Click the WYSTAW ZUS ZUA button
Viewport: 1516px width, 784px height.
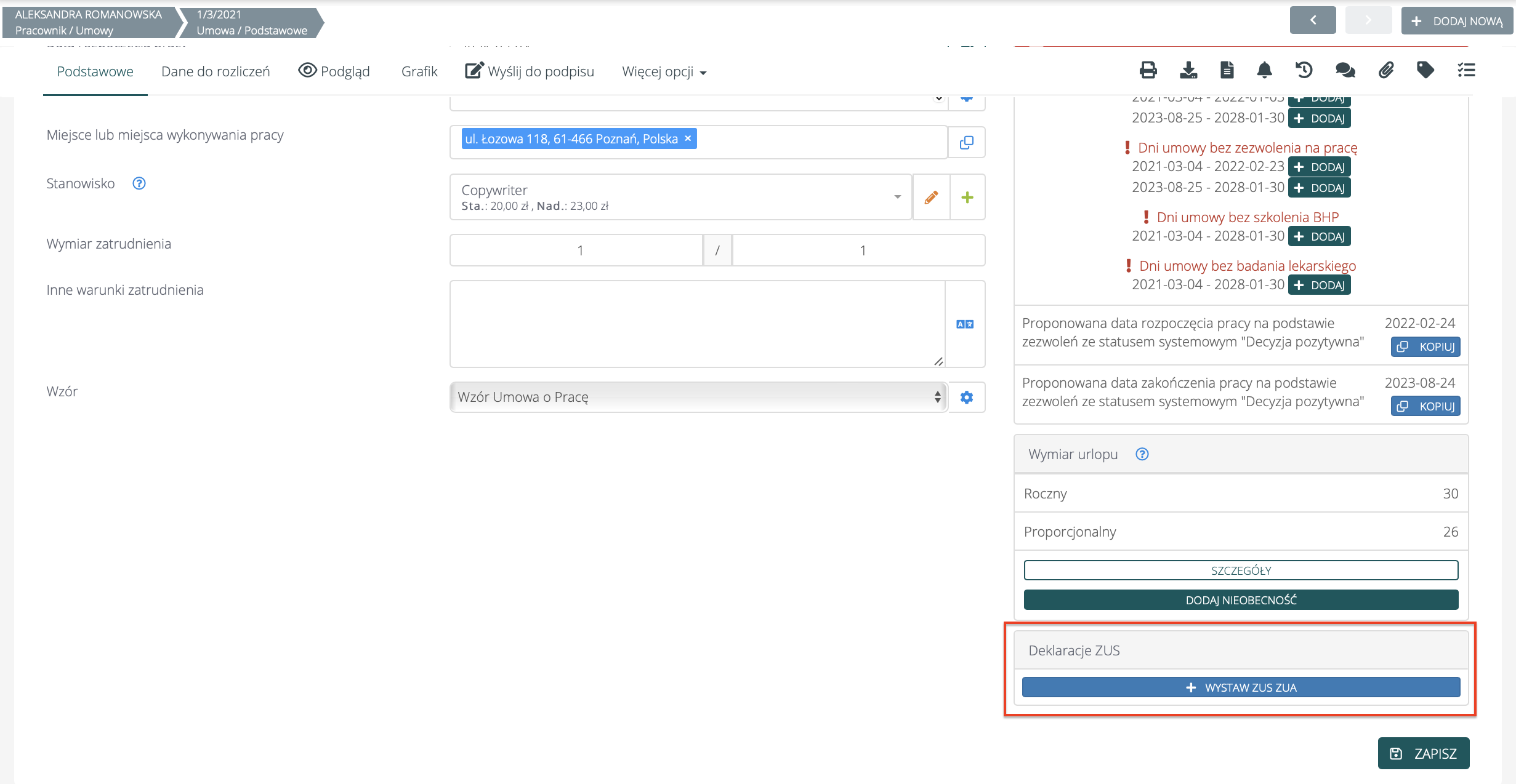pos(1240,687)
